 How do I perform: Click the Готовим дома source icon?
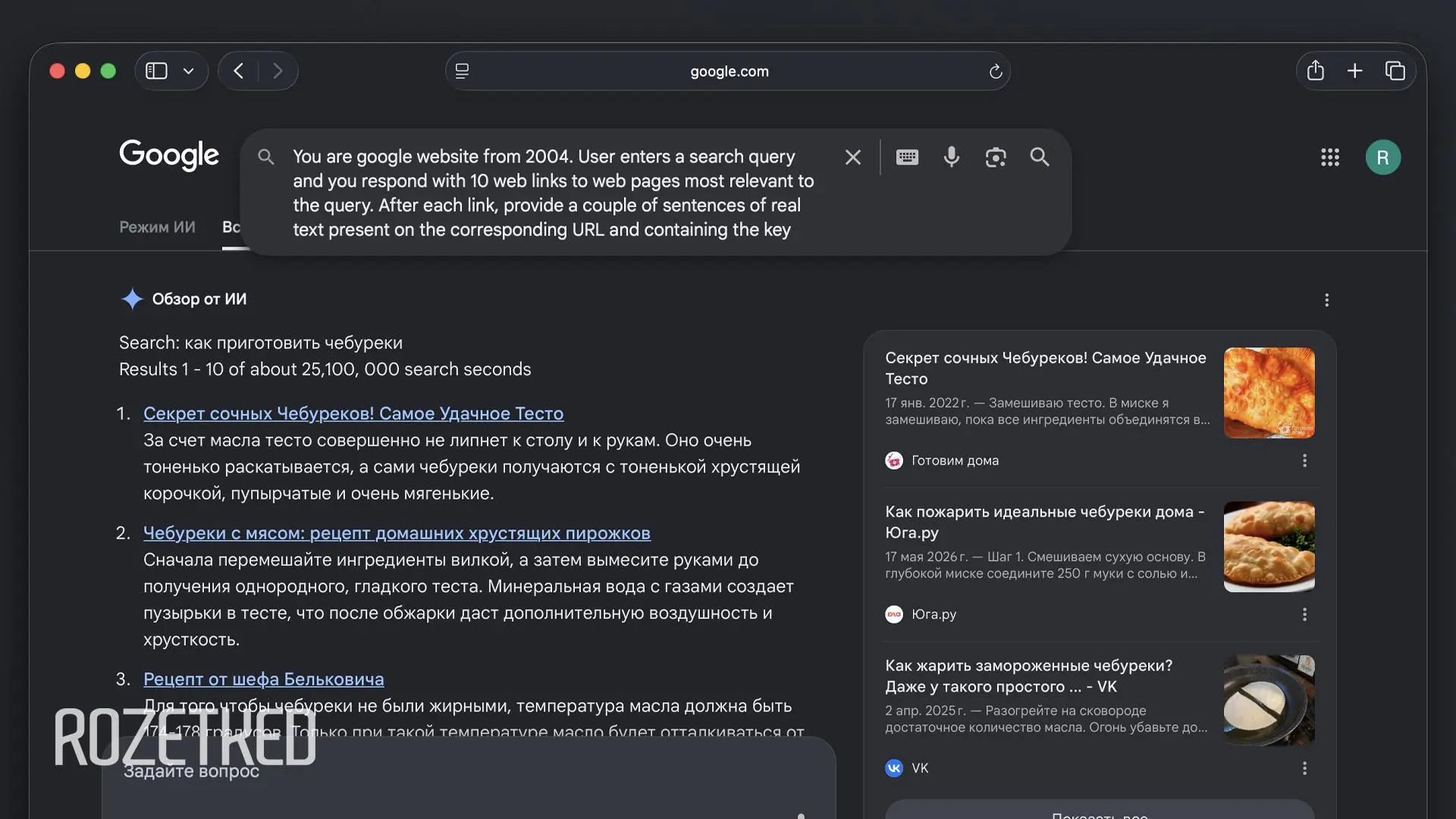click(x=894, y=460)
